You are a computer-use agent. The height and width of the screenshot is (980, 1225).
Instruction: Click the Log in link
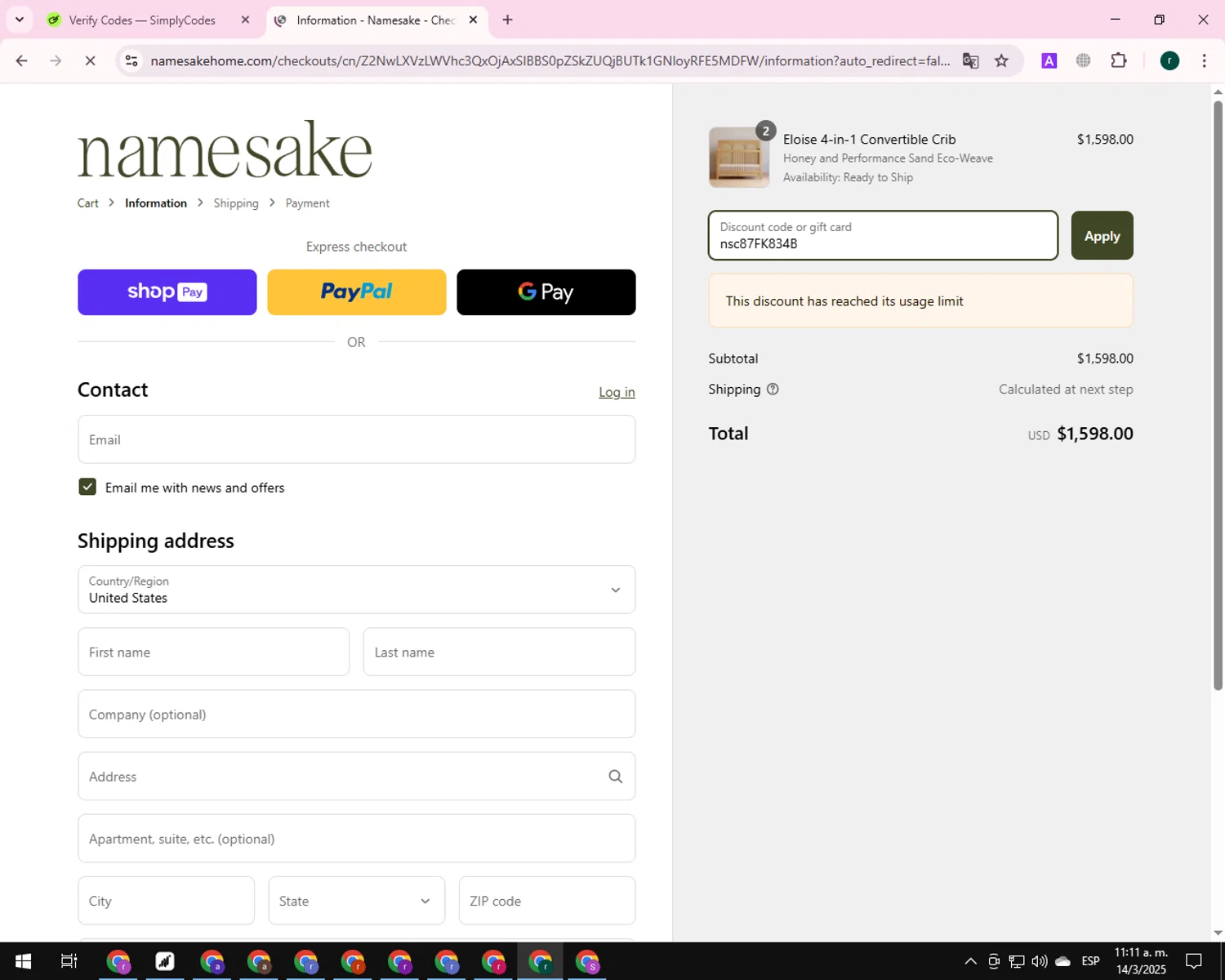(617, 392)
